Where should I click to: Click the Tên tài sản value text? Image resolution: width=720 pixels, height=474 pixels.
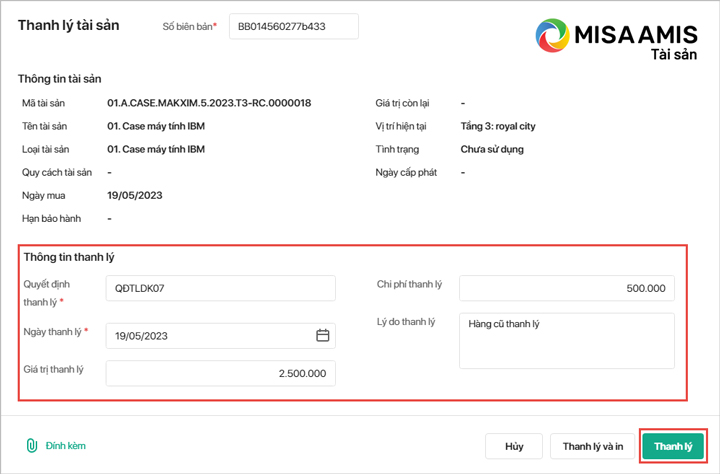pyautogui.click(x=156, y=126)
